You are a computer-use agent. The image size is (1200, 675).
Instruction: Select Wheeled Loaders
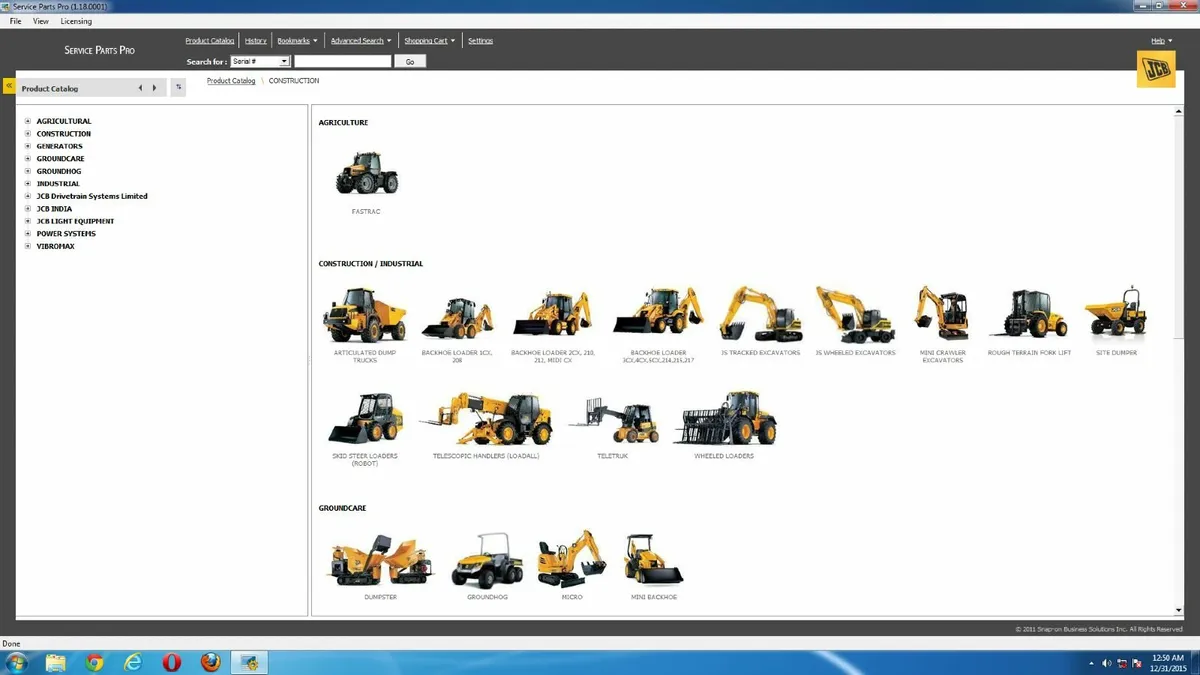click(x=725, y=418)
